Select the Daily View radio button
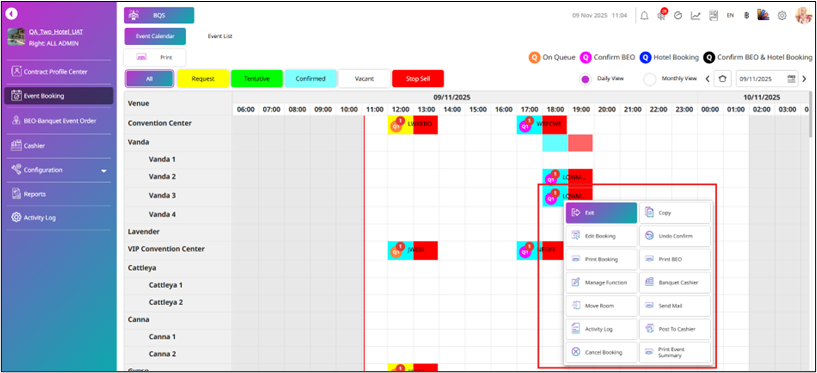The image size is (817, 373). point(585,80)
